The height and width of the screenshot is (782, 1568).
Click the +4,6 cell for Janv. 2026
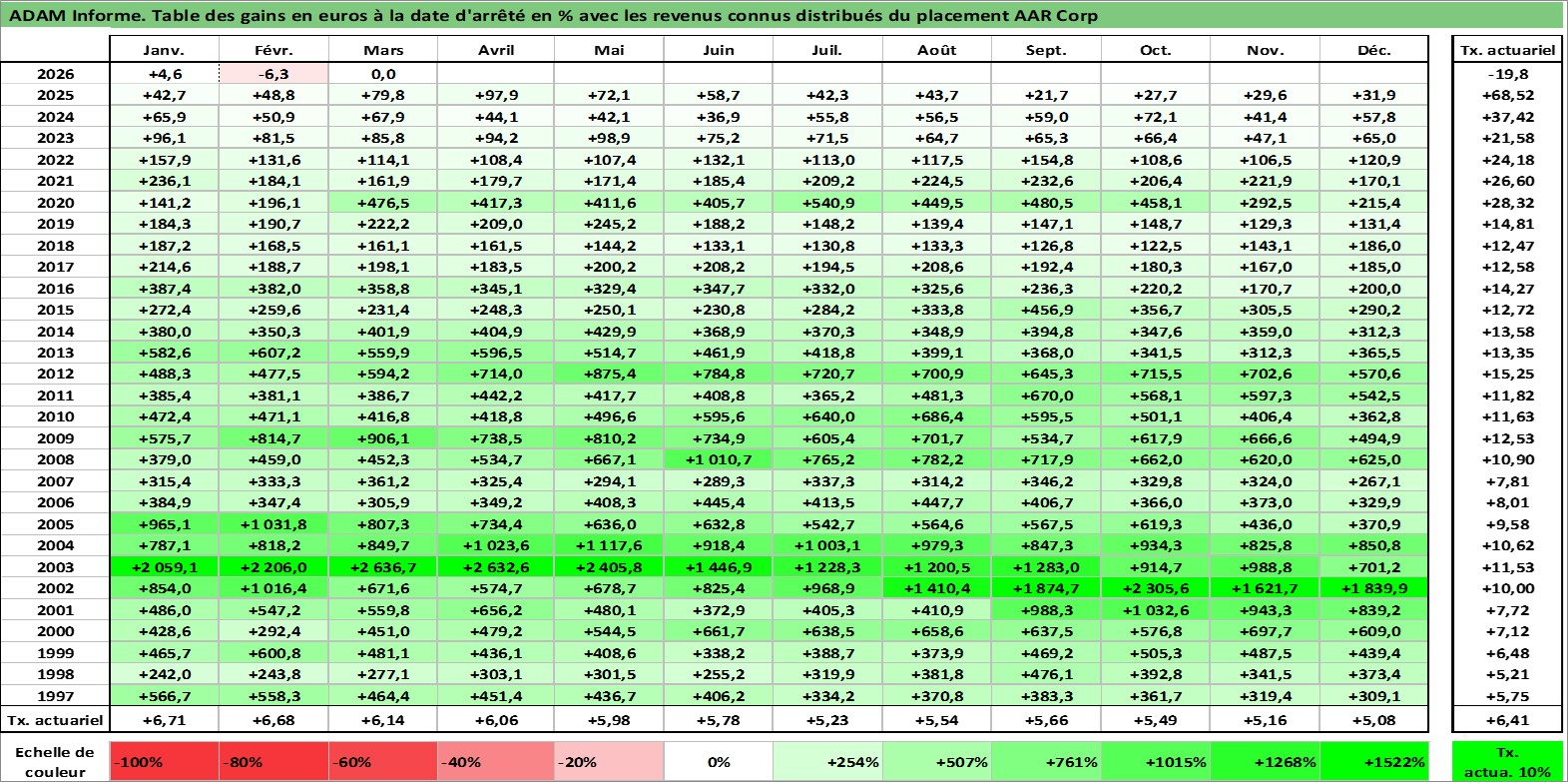tap(165, 74)
